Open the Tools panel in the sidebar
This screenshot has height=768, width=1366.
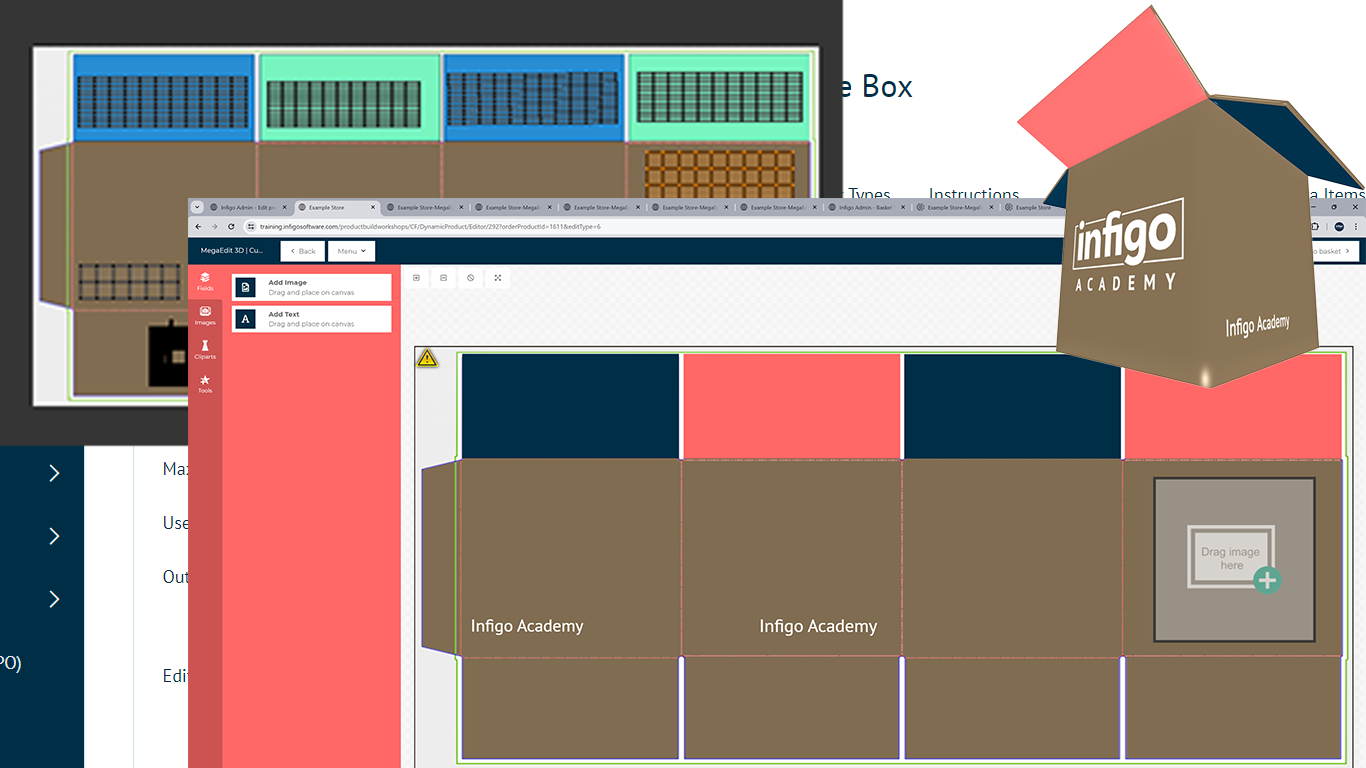pos(205,384)
